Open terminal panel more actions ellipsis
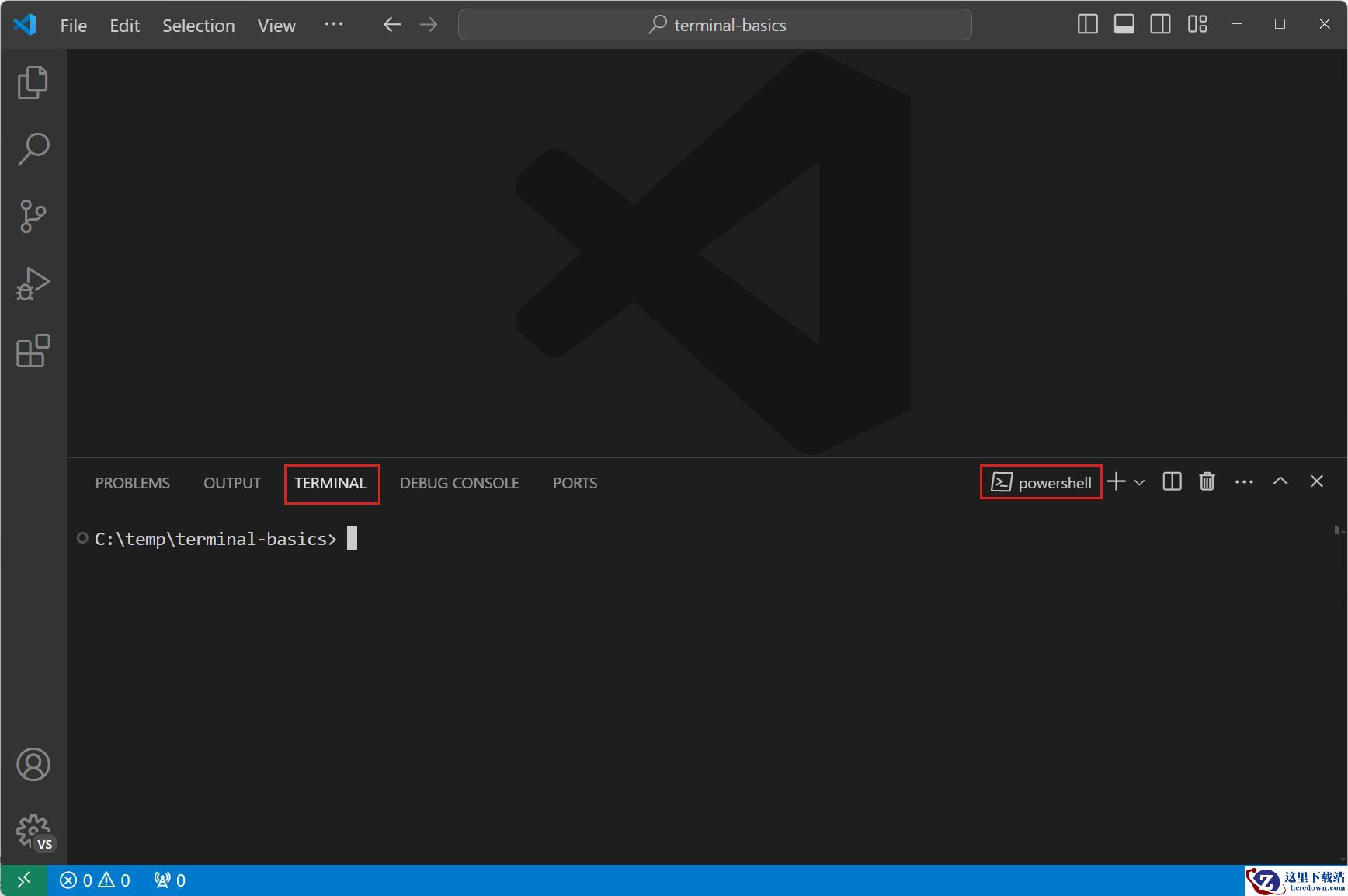The image size is (1348, 896). pos(1244,482)
